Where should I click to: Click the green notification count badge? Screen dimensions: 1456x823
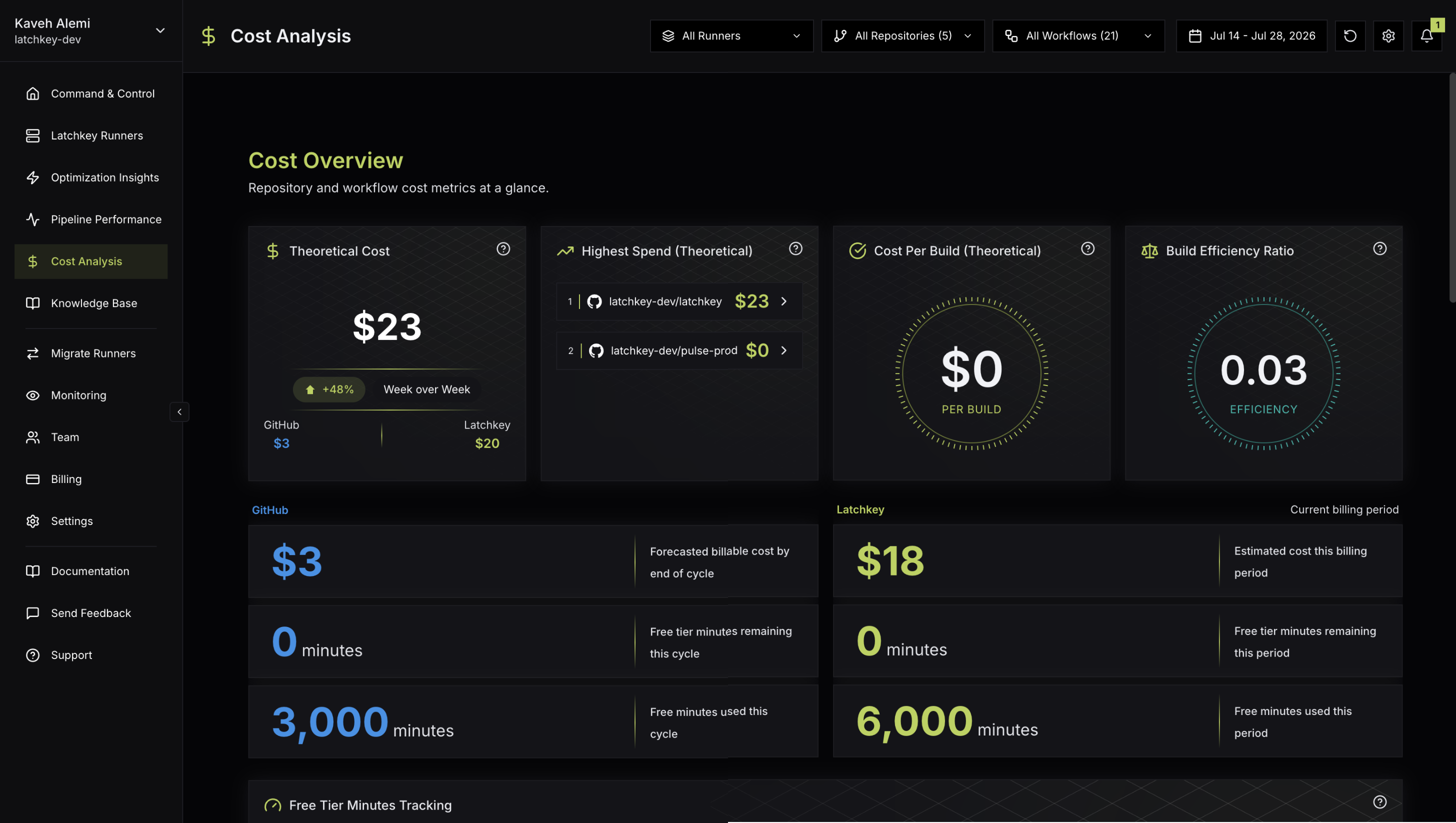click(1437, 25)
